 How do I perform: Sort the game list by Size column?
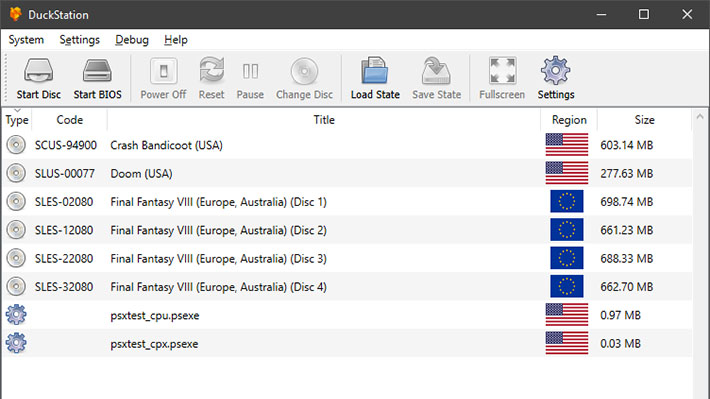point(644,120)
